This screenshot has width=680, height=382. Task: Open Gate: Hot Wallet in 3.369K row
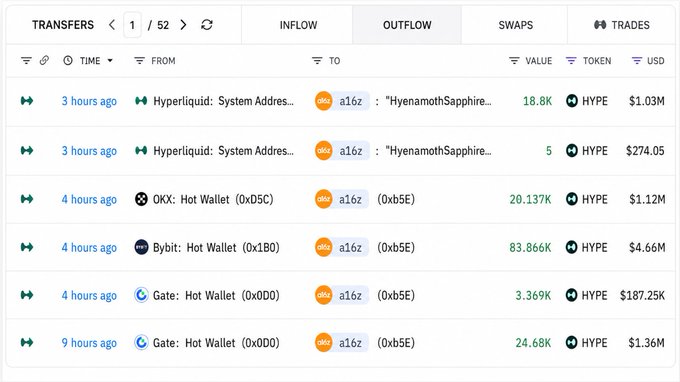click(216, 295)
